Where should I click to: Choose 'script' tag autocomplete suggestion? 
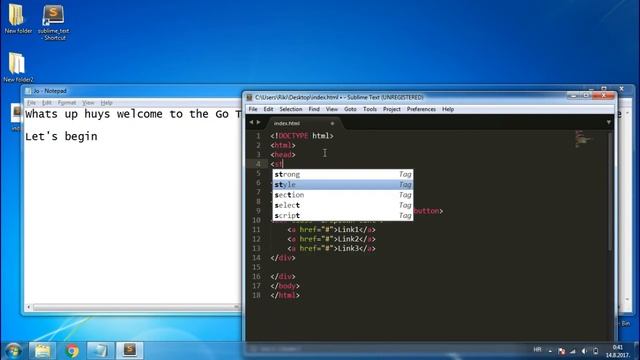click(343, 215)
